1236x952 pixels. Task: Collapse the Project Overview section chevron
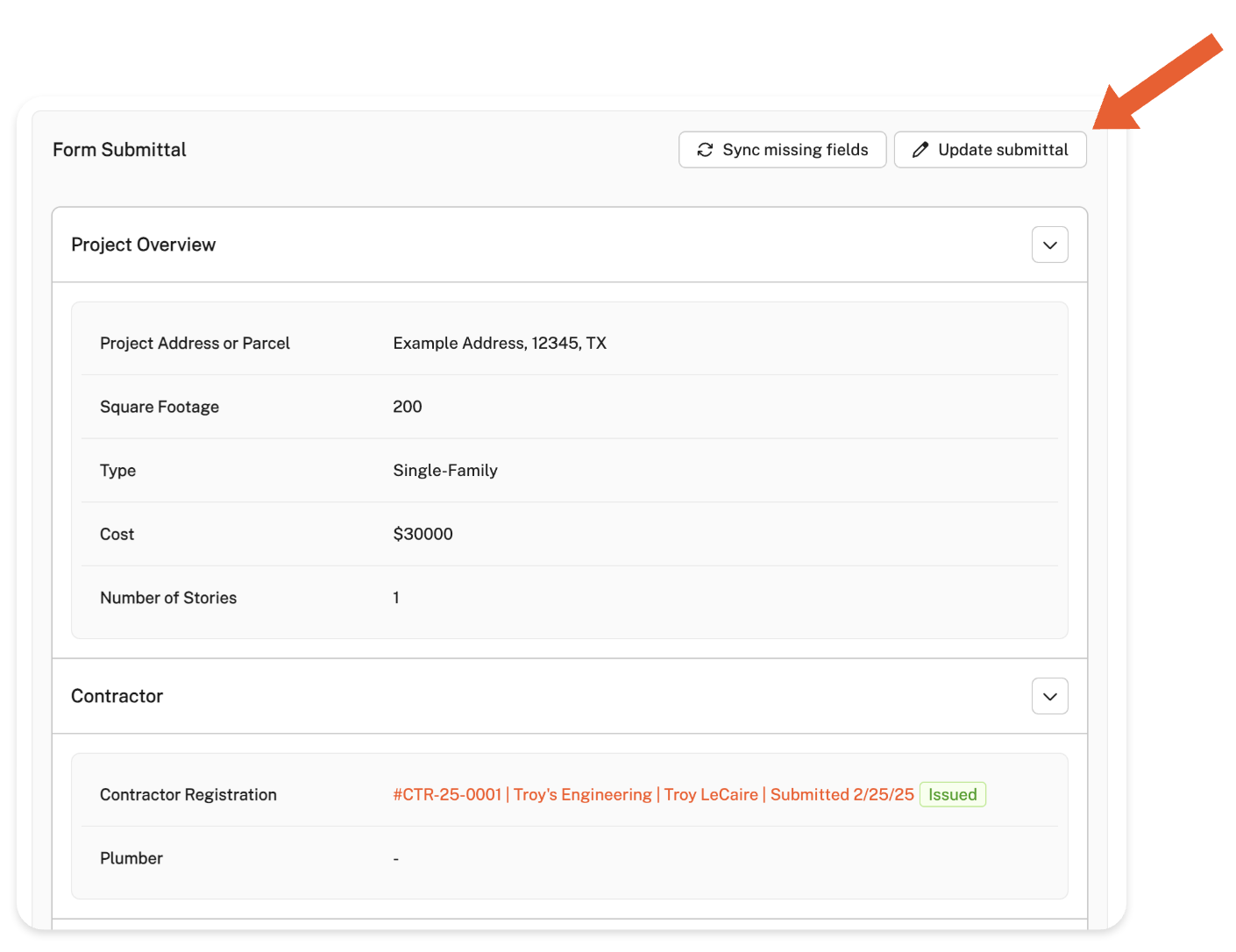1049,245
